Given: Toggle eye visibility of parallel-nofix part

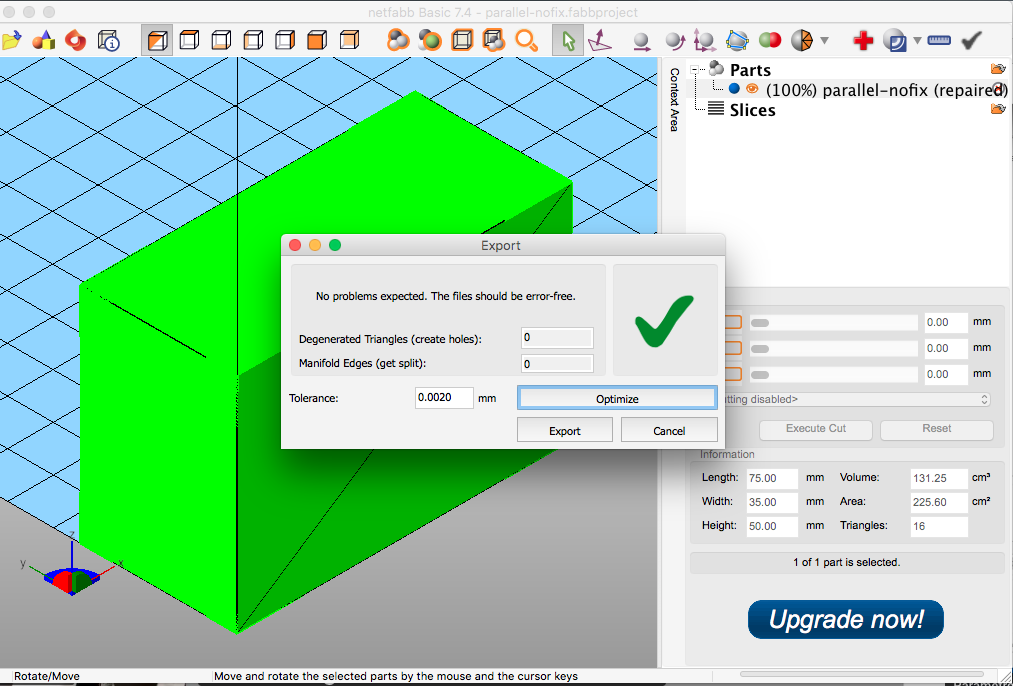Looking at the screenshot, I should [751, 88].
